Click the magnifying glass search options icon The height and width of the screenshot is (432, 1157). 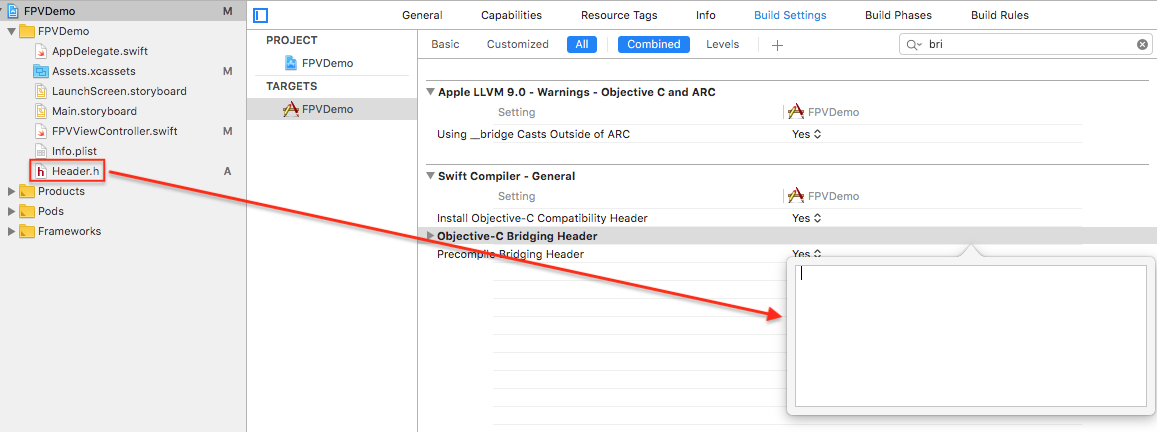click(913, 45)
